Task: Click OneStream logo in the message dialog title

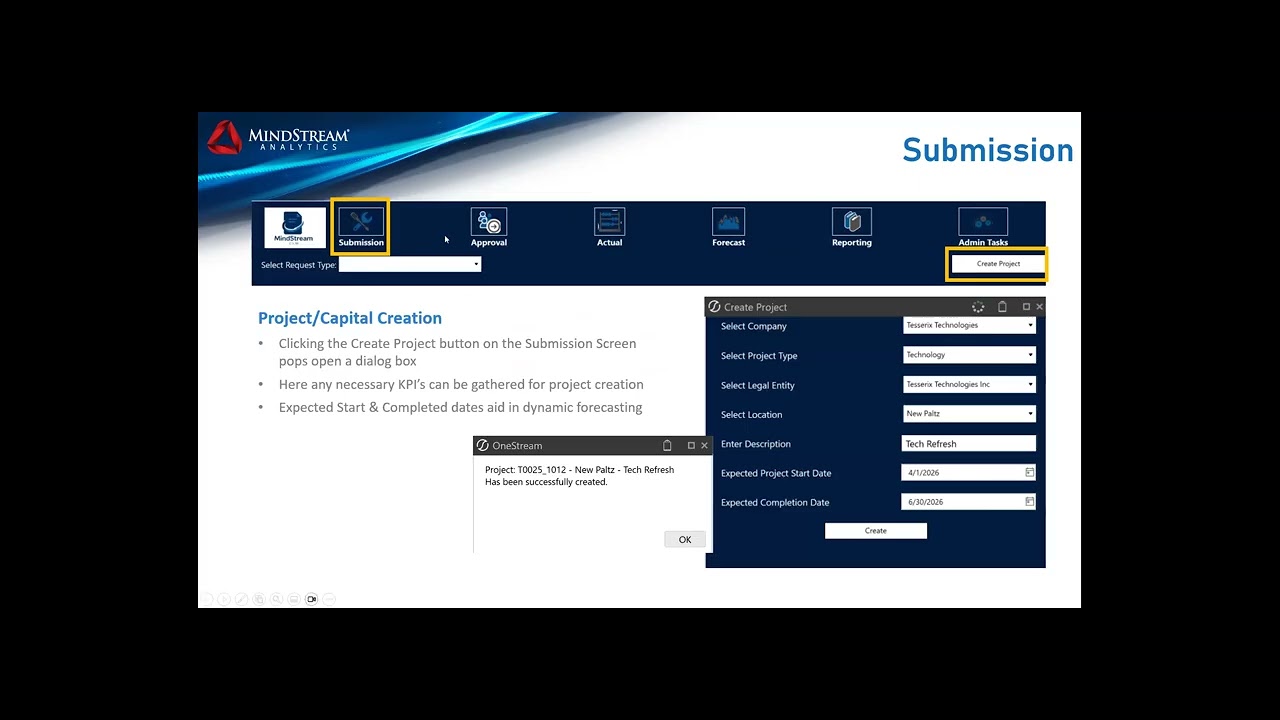Action: click(483, 445)
